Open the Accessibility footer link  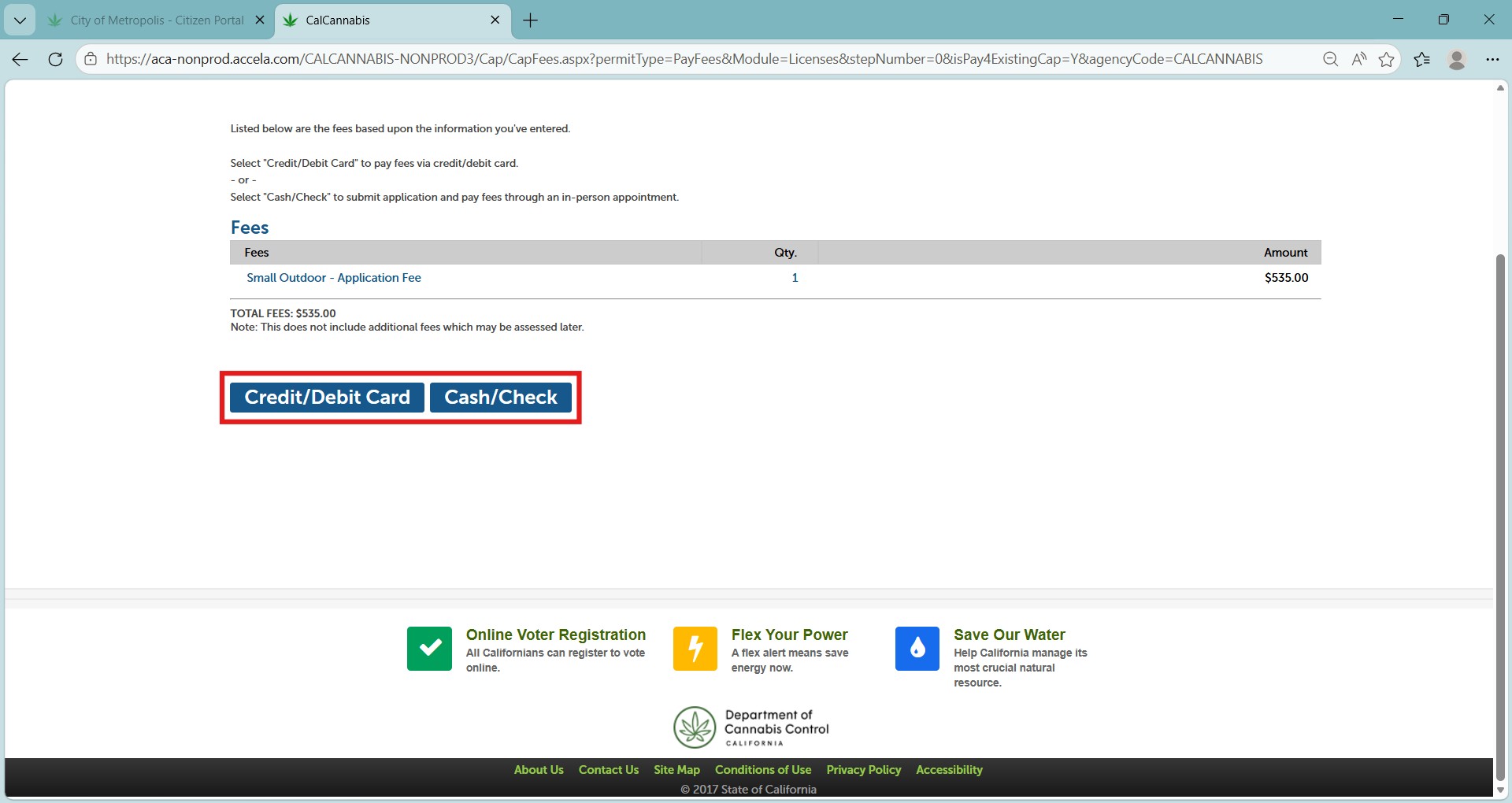(x=949, y=770)
